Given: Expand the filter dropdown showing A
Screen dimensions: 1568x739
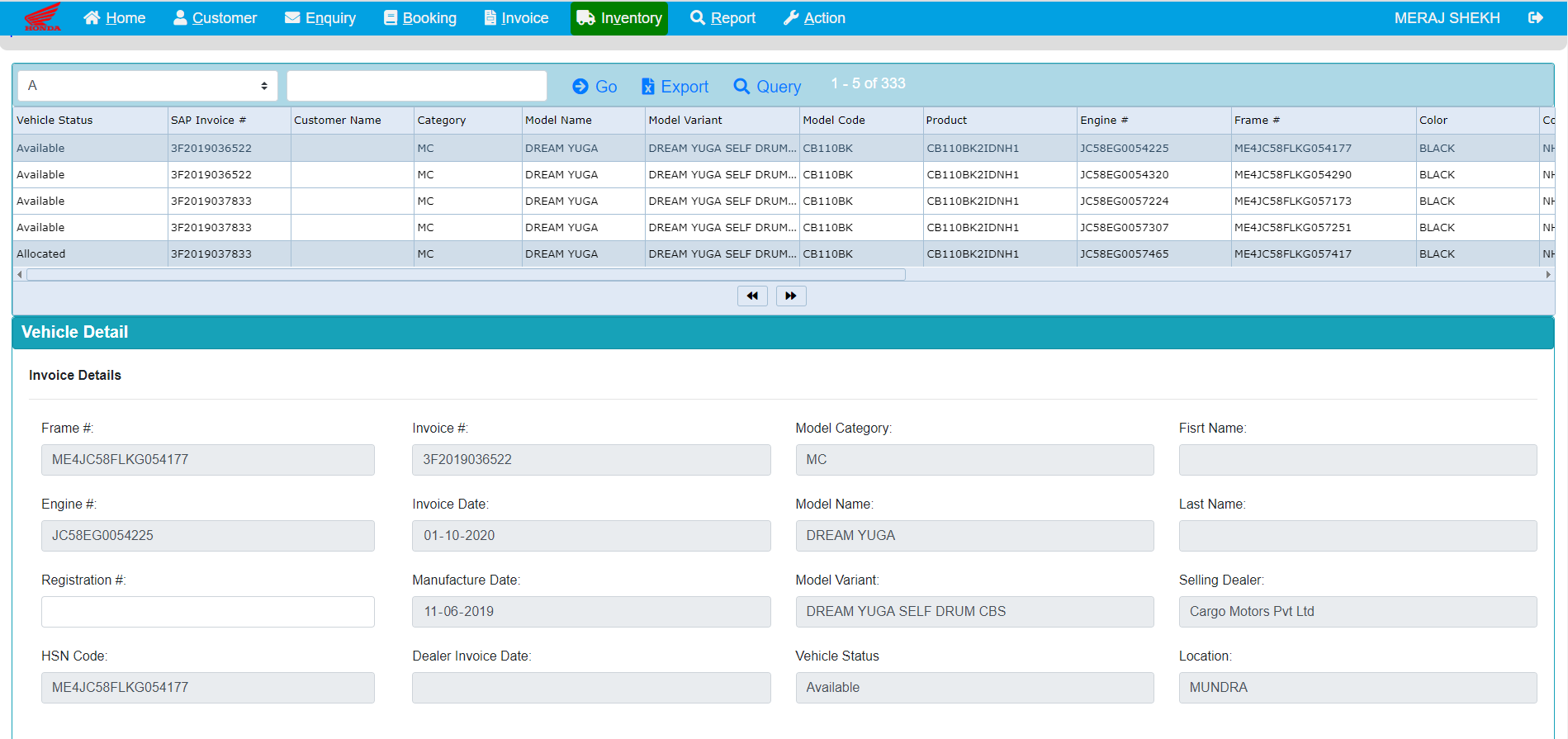Looking at the screenshot, I should tap(148, 86).
